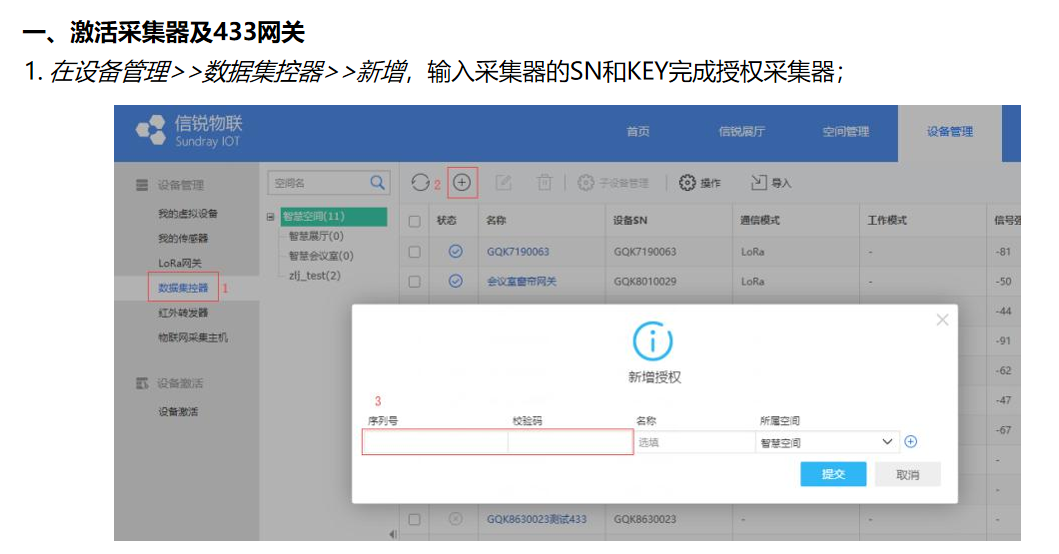This screenshot has width=1059, height=554.
Task: Check the checkbox for row GQK8630023测试433
Action: pyautogui.click(x=415, y=520)
